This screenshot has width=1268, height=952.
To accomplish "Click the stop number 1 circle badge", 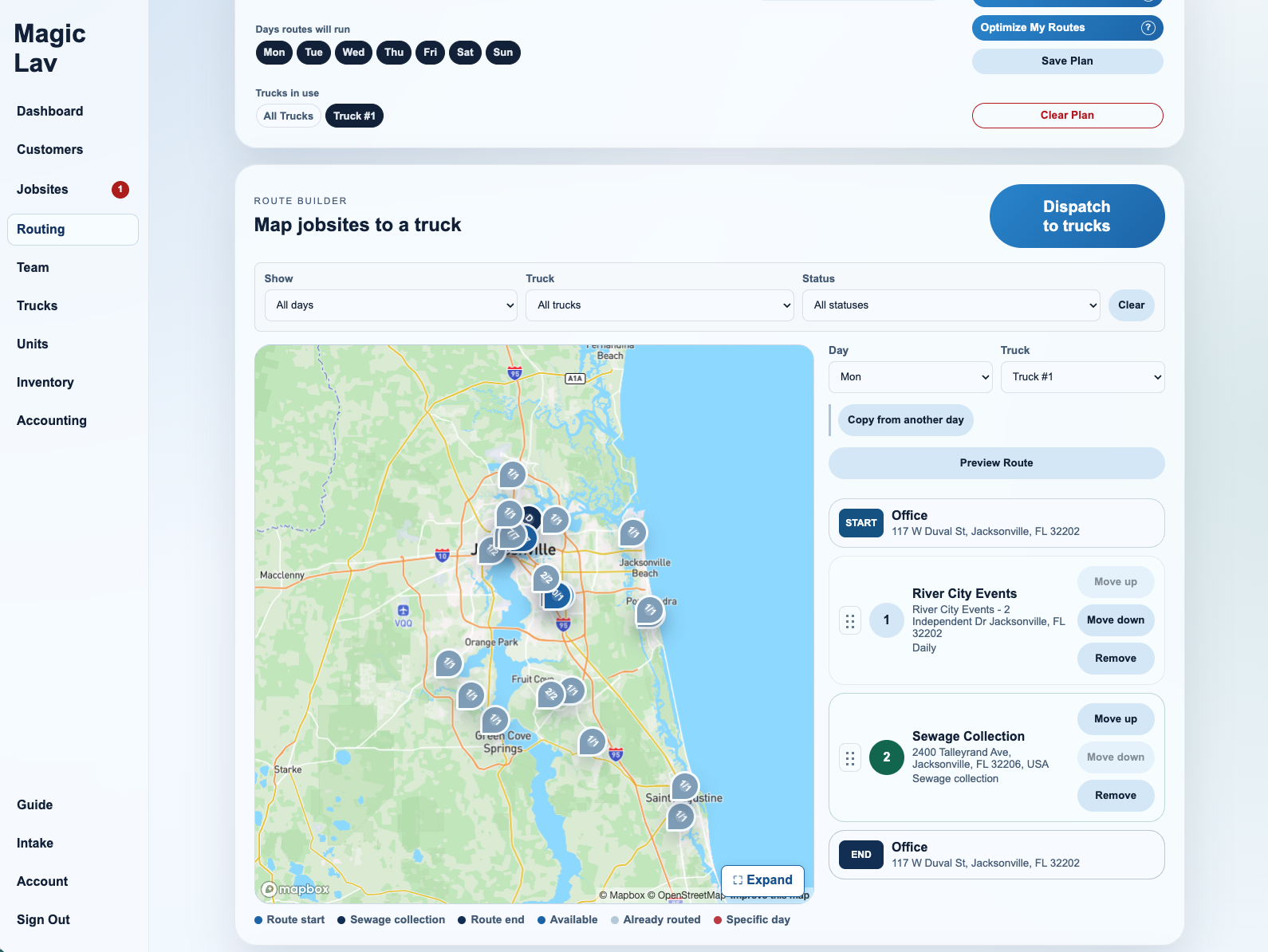I will [887, 620].
